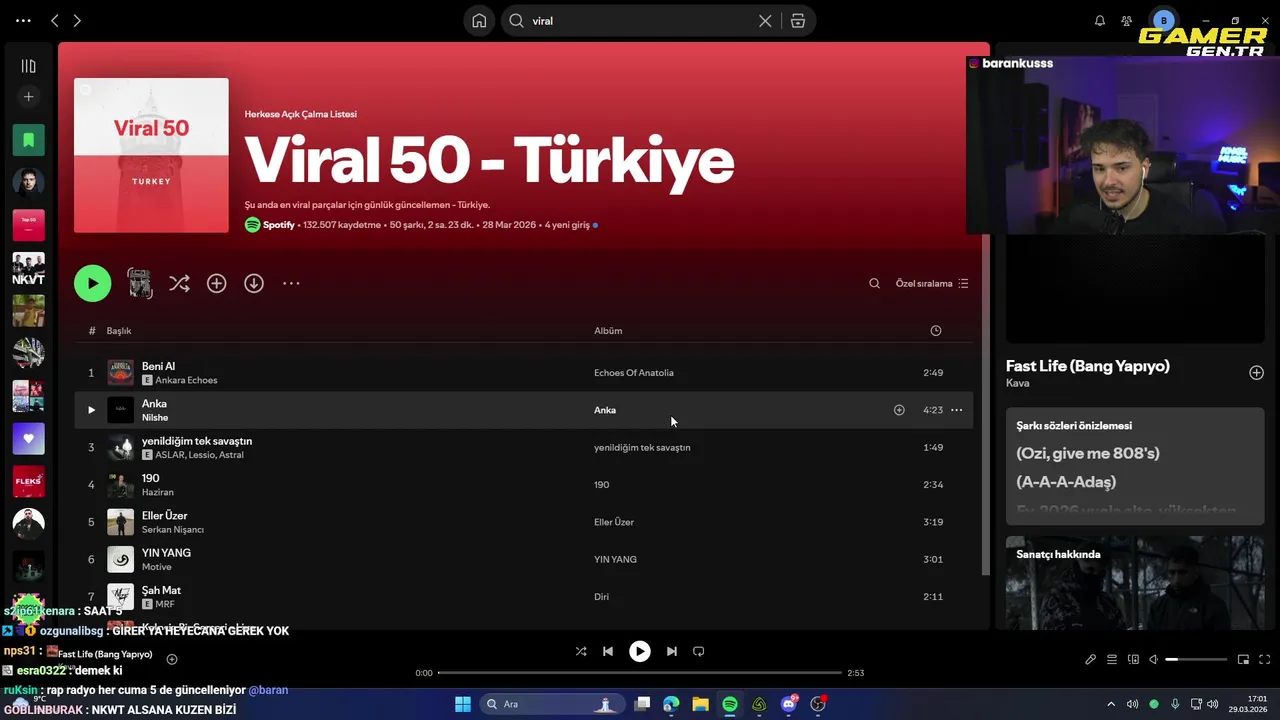Search within the playlist
Image resolution: width=1280 pixels, height=720 pixels.
click(x=874, y=284)
